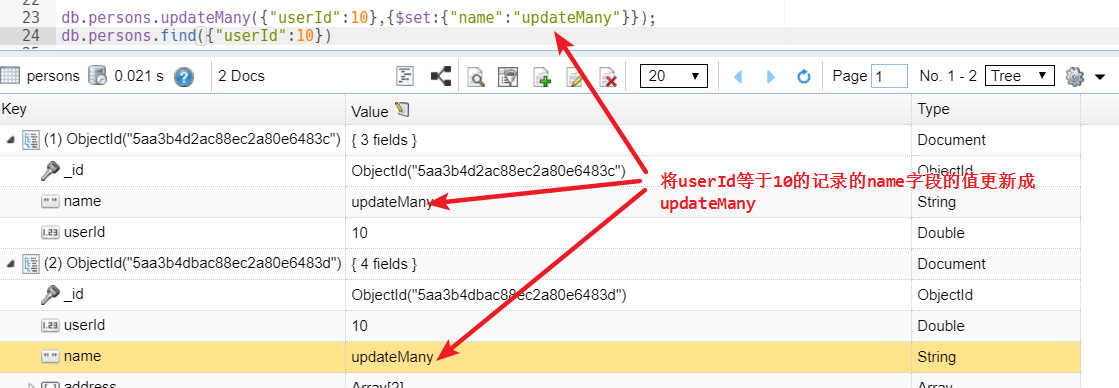Collapse document (1) tree node
This screenshot has width=1119, height=388.
click(x=10, y=141)
